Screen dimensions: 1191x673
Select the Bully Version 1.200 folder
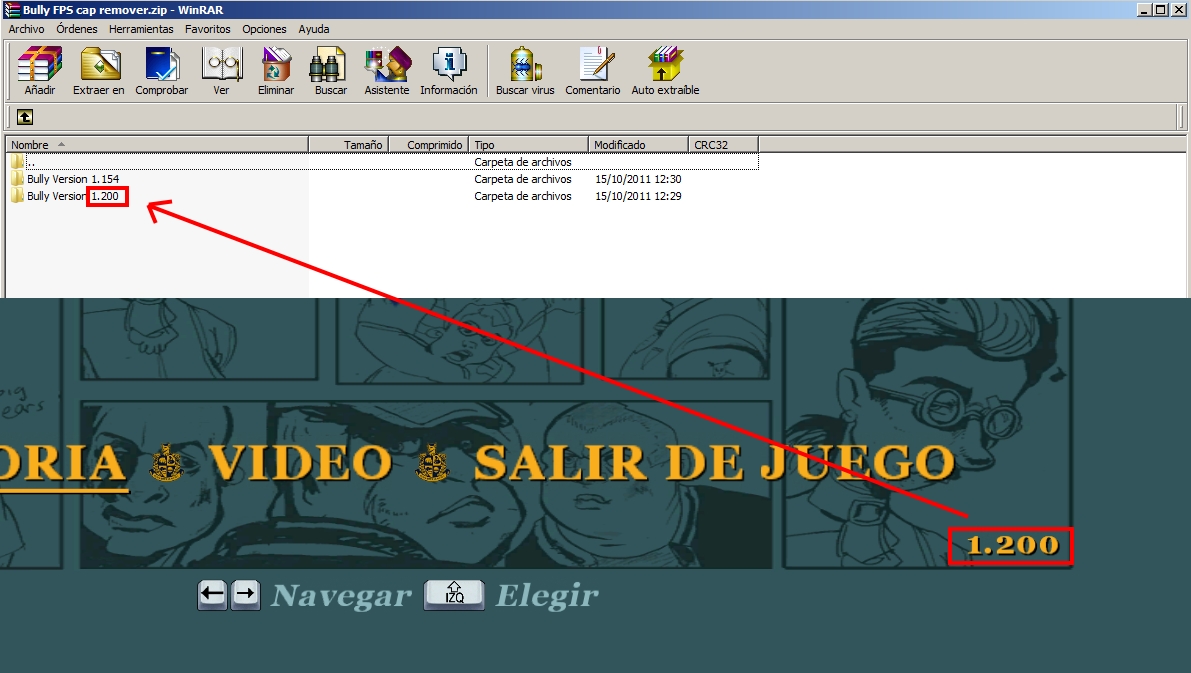pyautogui.click(x=73, y=196)
